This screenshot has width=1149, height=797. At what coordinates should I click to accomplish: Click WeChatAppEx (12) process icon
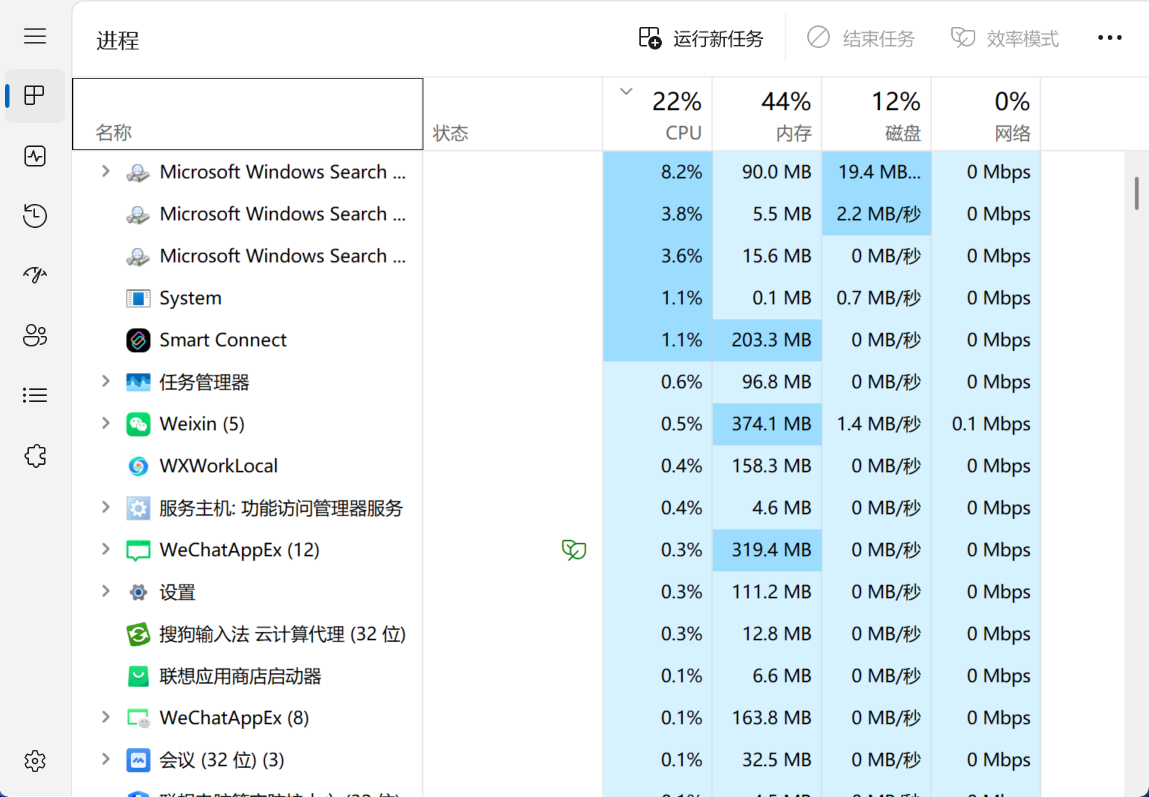(x=138, y=550)
